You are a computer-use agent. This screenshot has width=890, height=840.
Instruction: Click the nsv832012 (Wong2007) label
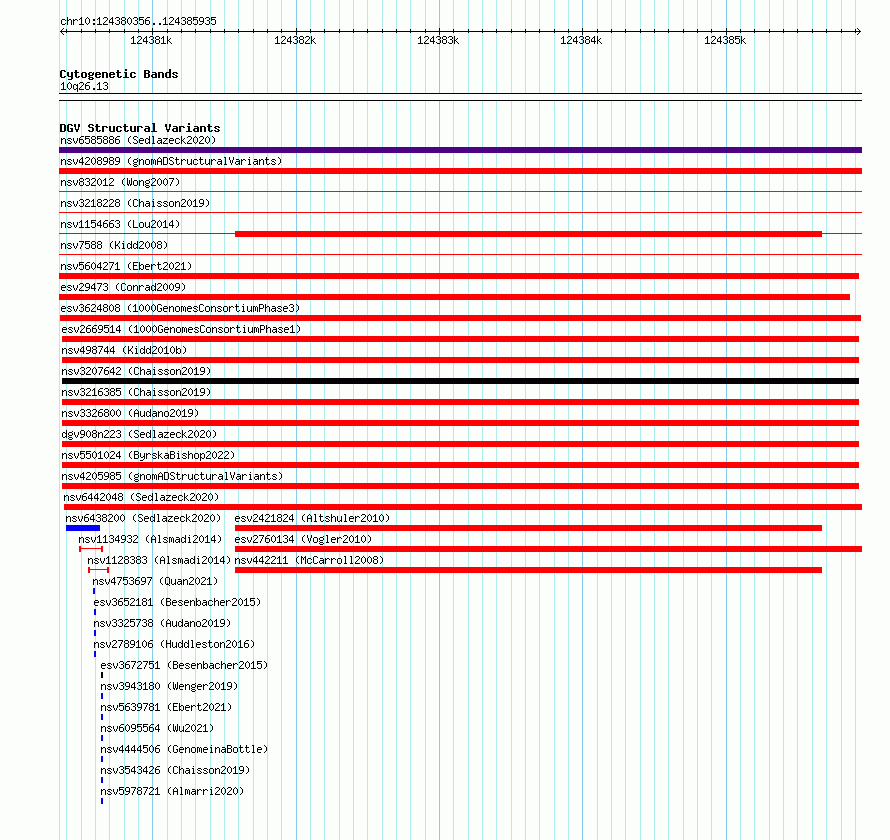(x=120, y=182)
